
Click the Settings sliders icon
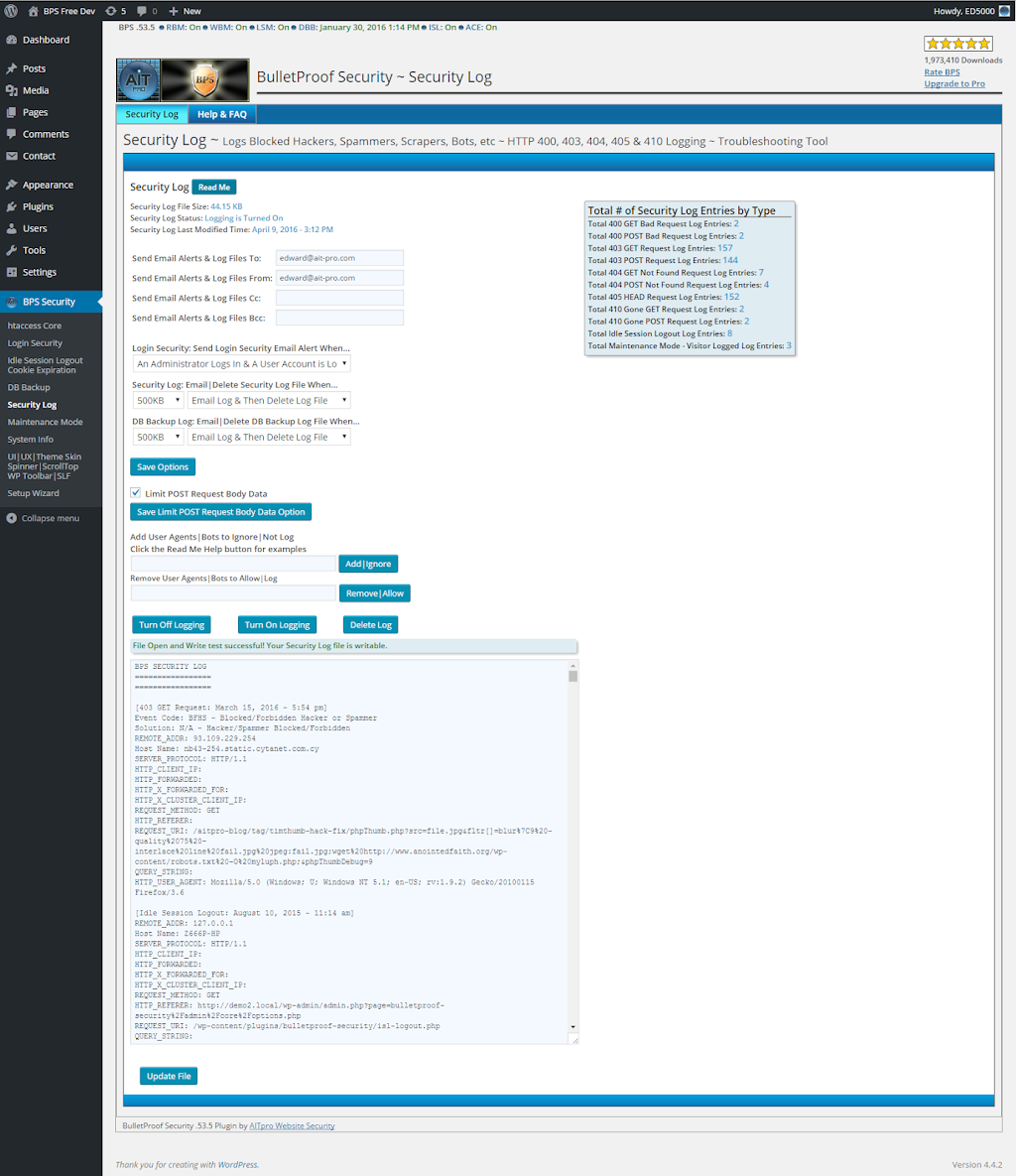pos(11,272)
